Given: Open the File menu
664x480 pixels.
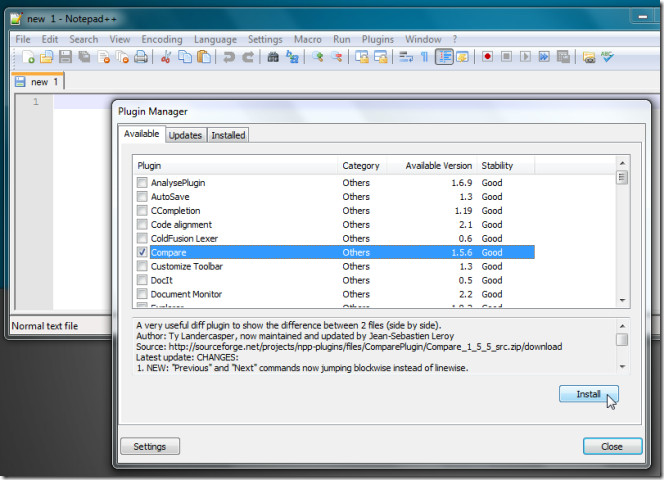Looking at the screenshot, I should [x=23, y=39].
